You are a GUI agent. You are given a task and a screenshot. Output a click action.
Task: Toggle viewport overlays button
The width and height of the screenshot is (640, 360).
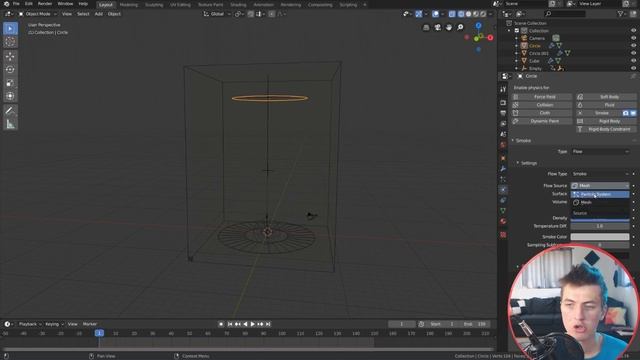pyautogui.click(x=436, y=14)
